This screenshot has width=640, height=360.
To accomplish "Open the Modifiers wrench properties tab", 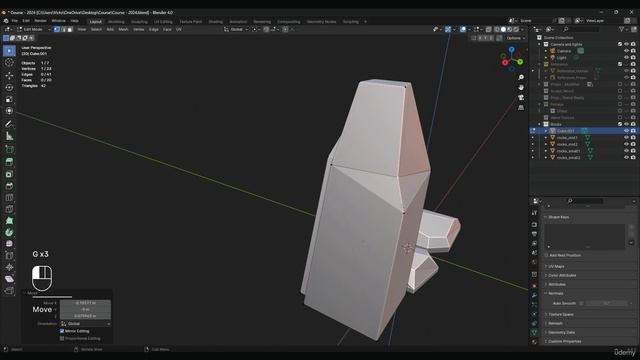I will point(534,294).
